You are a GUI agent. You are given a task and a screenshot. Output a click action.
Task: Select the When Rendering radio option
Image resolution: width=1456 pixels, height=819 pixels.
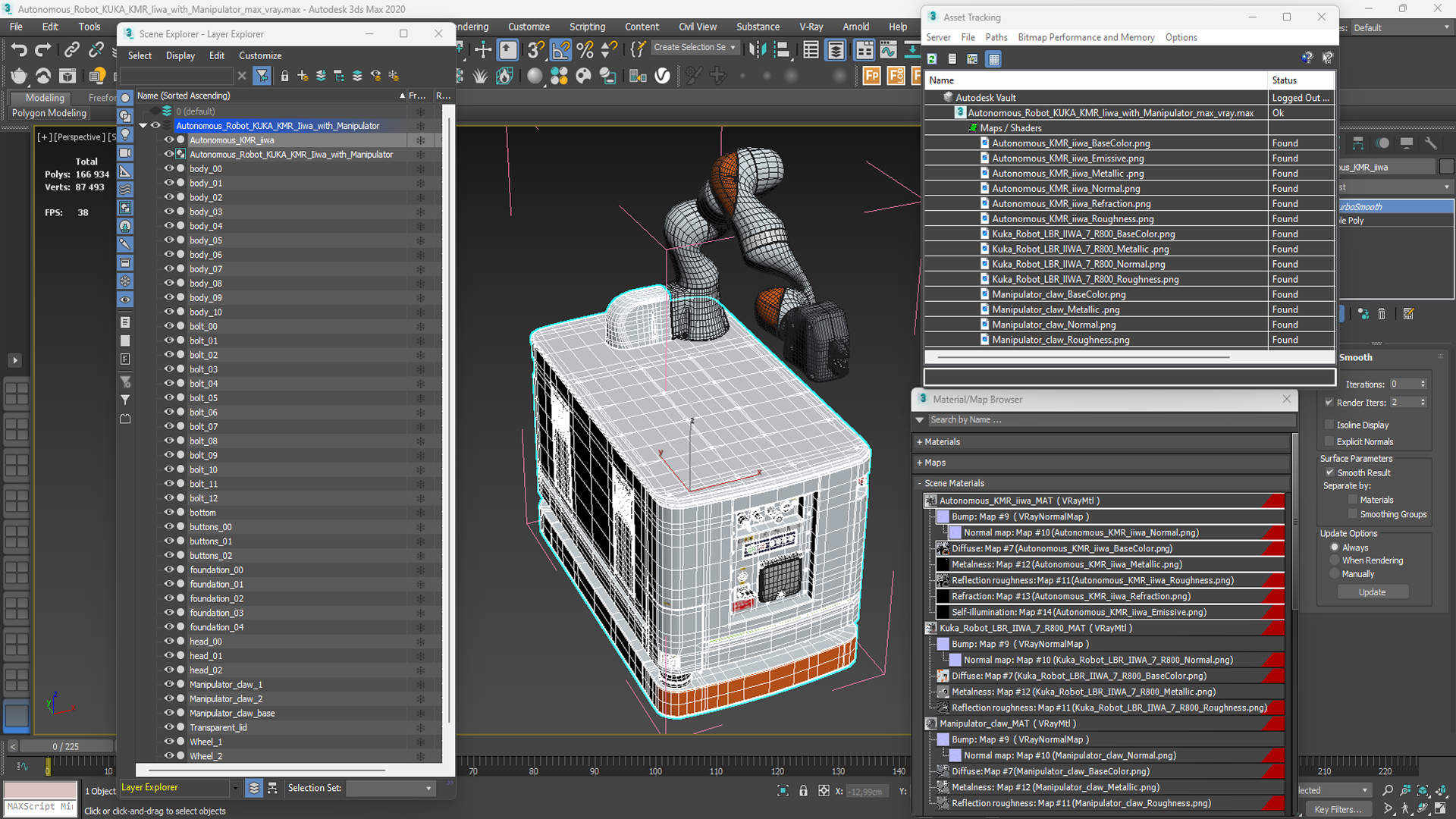click(1335, 560)
